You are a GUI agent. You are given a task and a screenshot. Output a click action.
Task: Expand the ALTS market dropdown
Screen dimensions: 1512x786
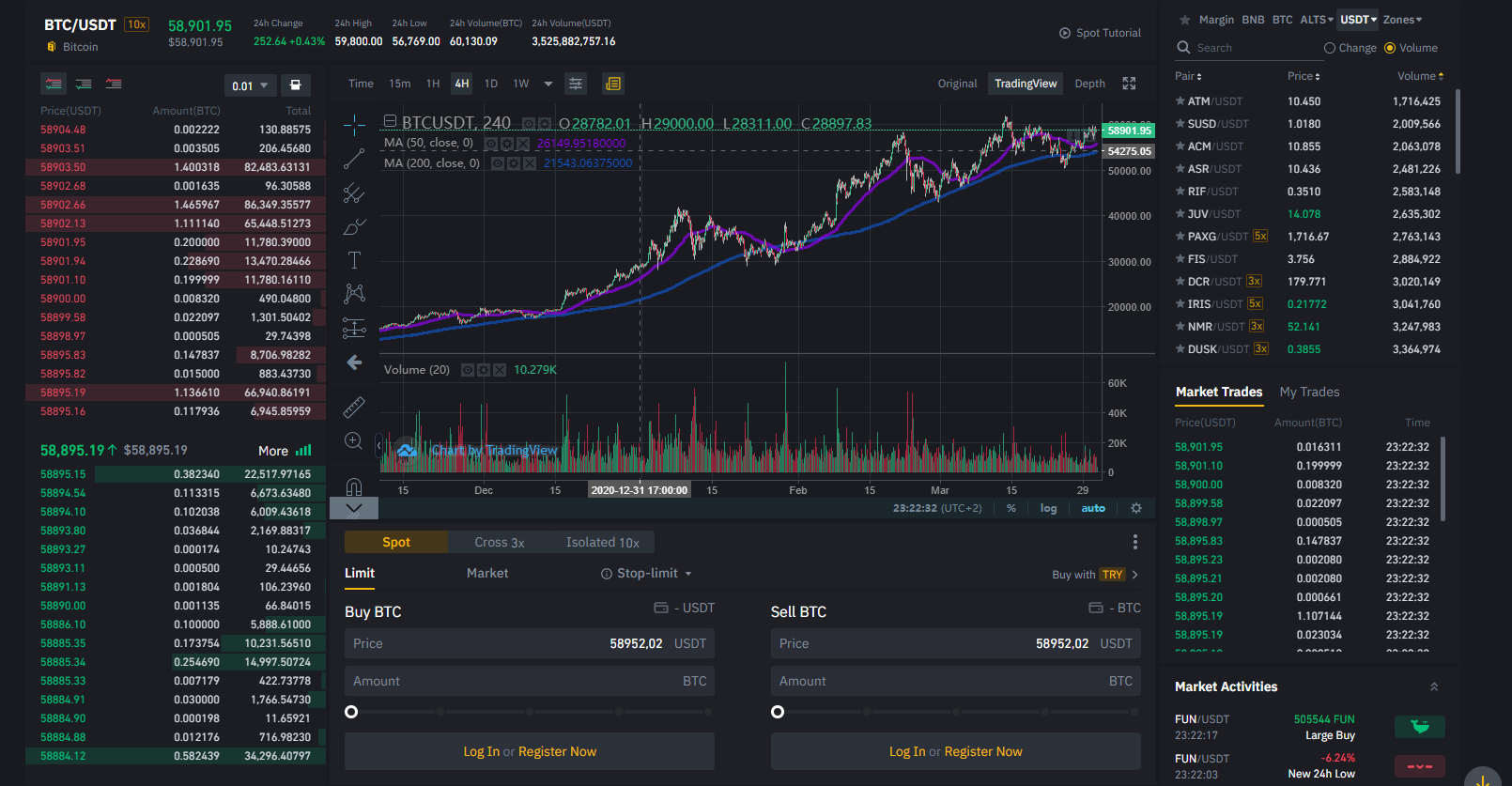pos(1317,20)
